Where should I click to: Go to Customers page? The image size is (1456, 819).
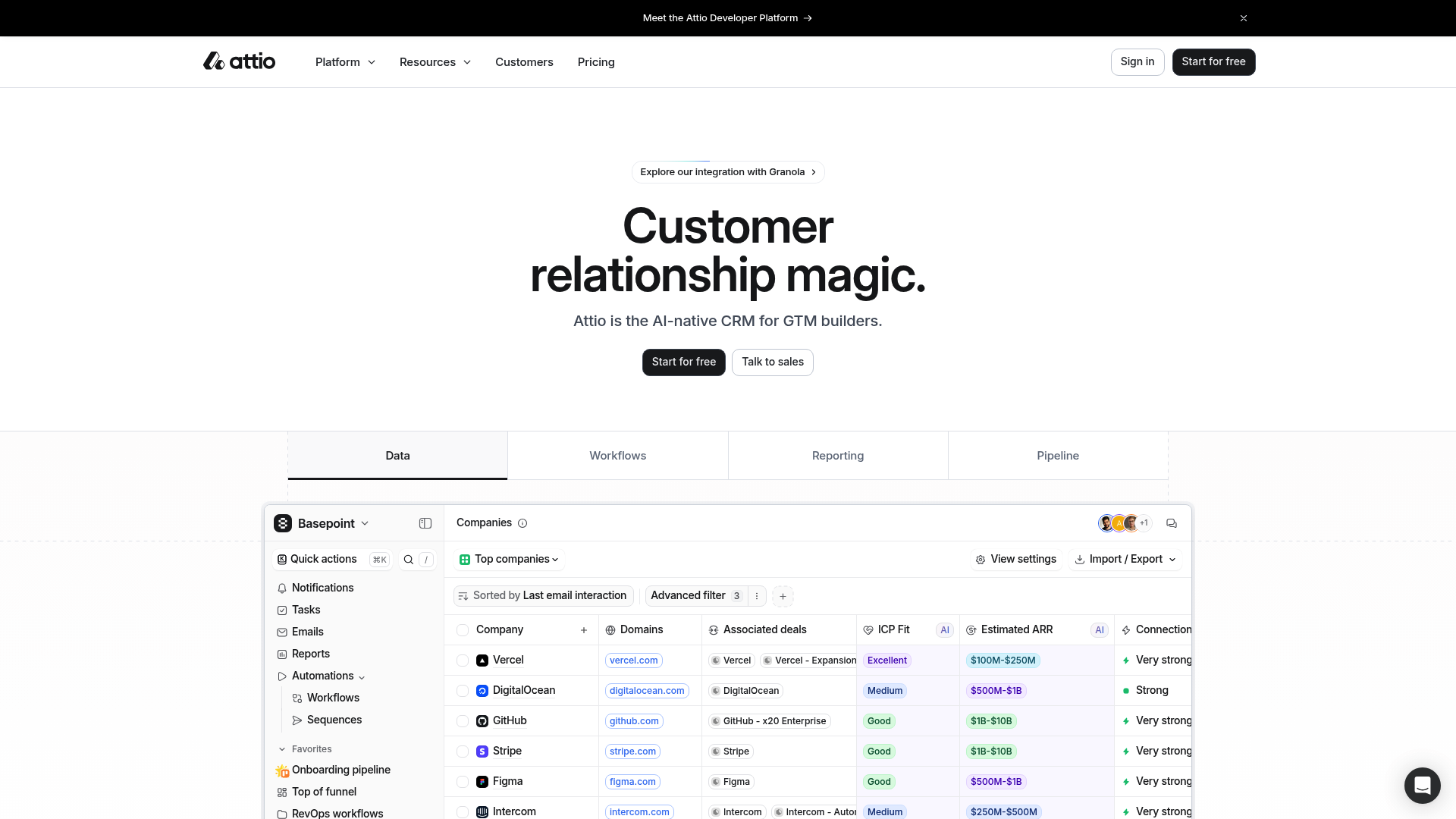(x=524, y=62)
